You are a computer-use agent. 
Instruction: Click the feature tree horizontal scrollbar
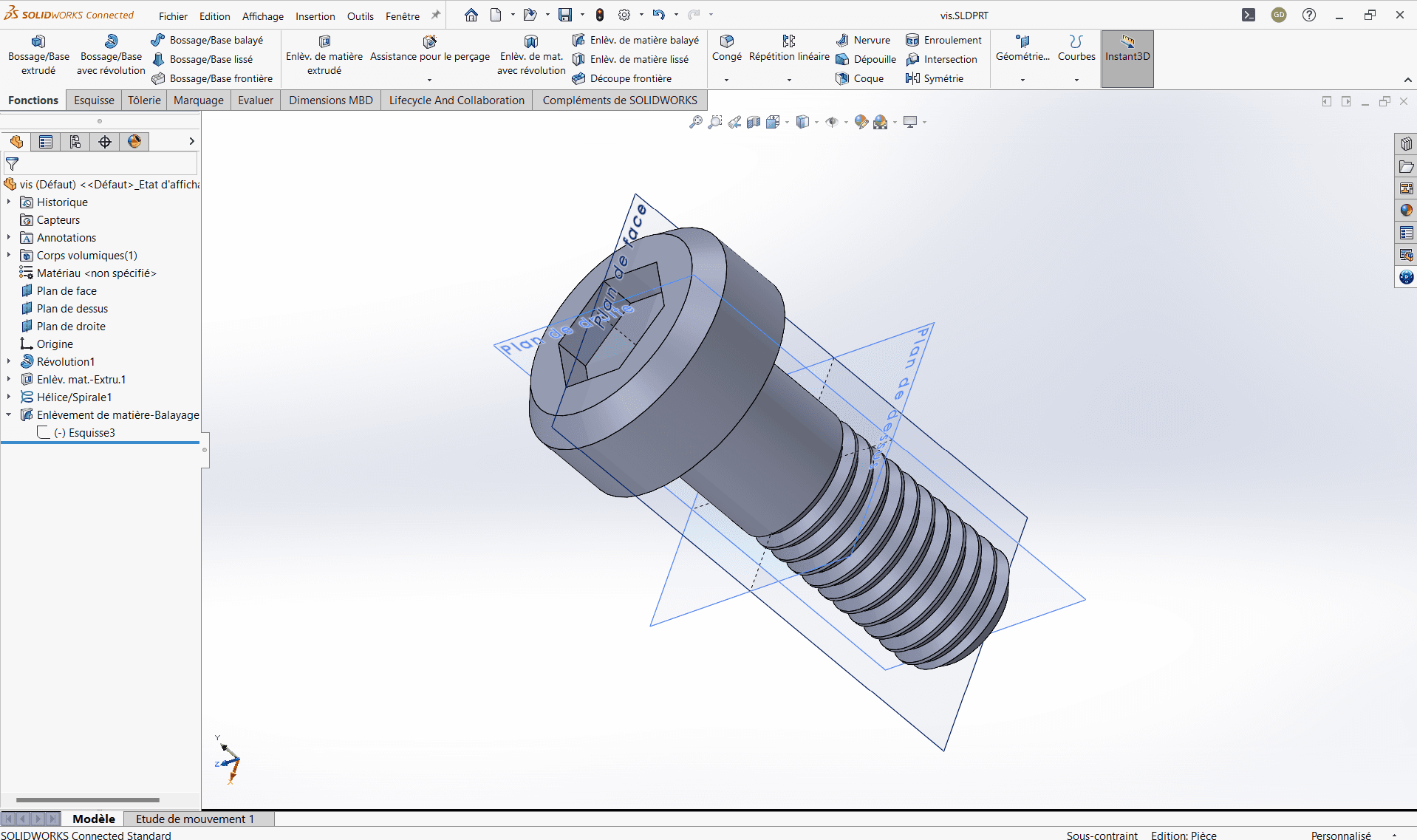pyautogui.click(x=88, y=799)
